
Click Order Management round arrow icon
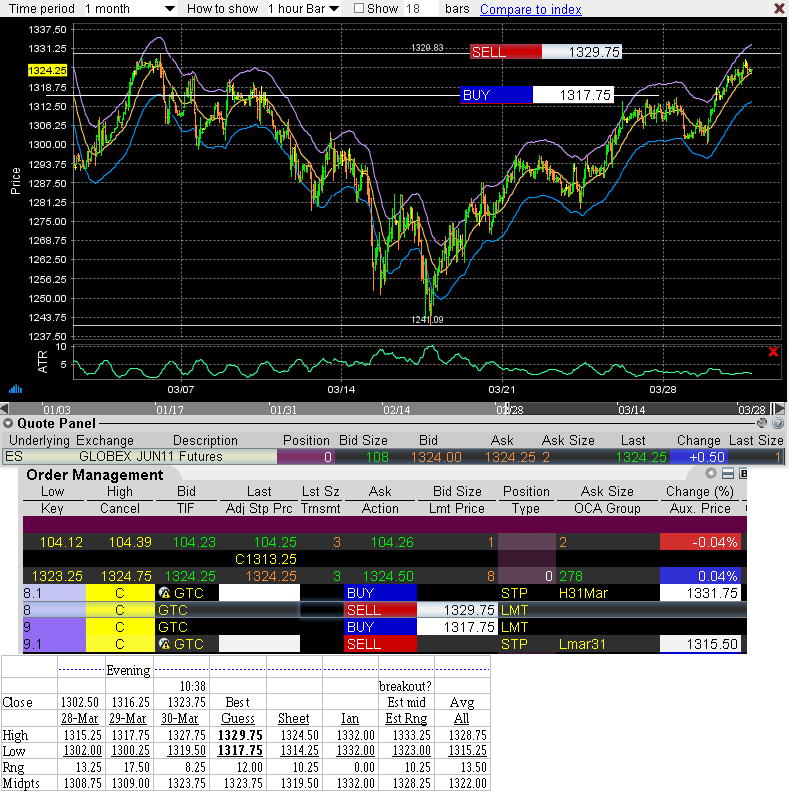pyautogui.click(x=711, y=473)
